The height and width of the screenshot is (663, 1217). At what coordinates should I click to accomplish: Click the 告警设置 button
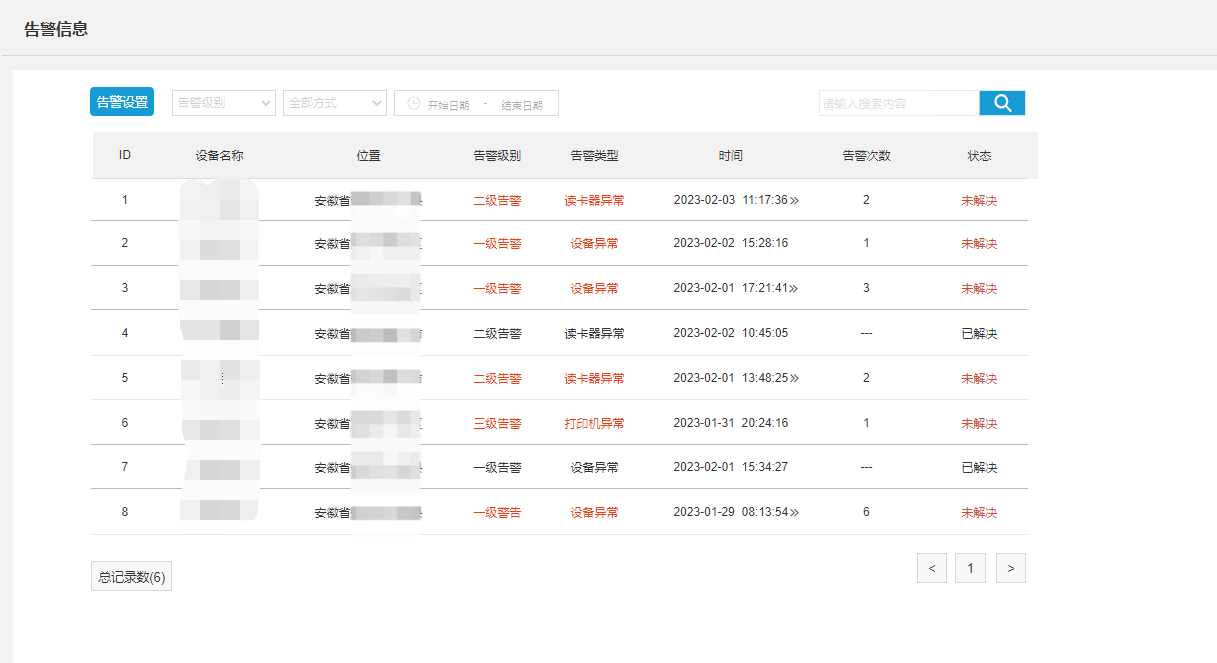[122, 102]
